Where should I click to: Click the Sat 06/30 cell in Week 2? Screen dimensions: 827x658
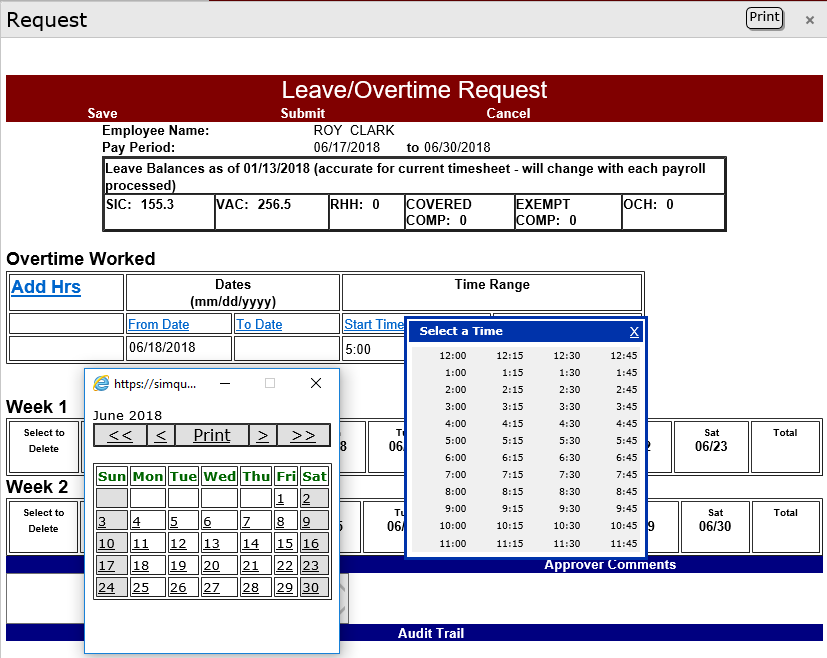[x=715, y=527]
